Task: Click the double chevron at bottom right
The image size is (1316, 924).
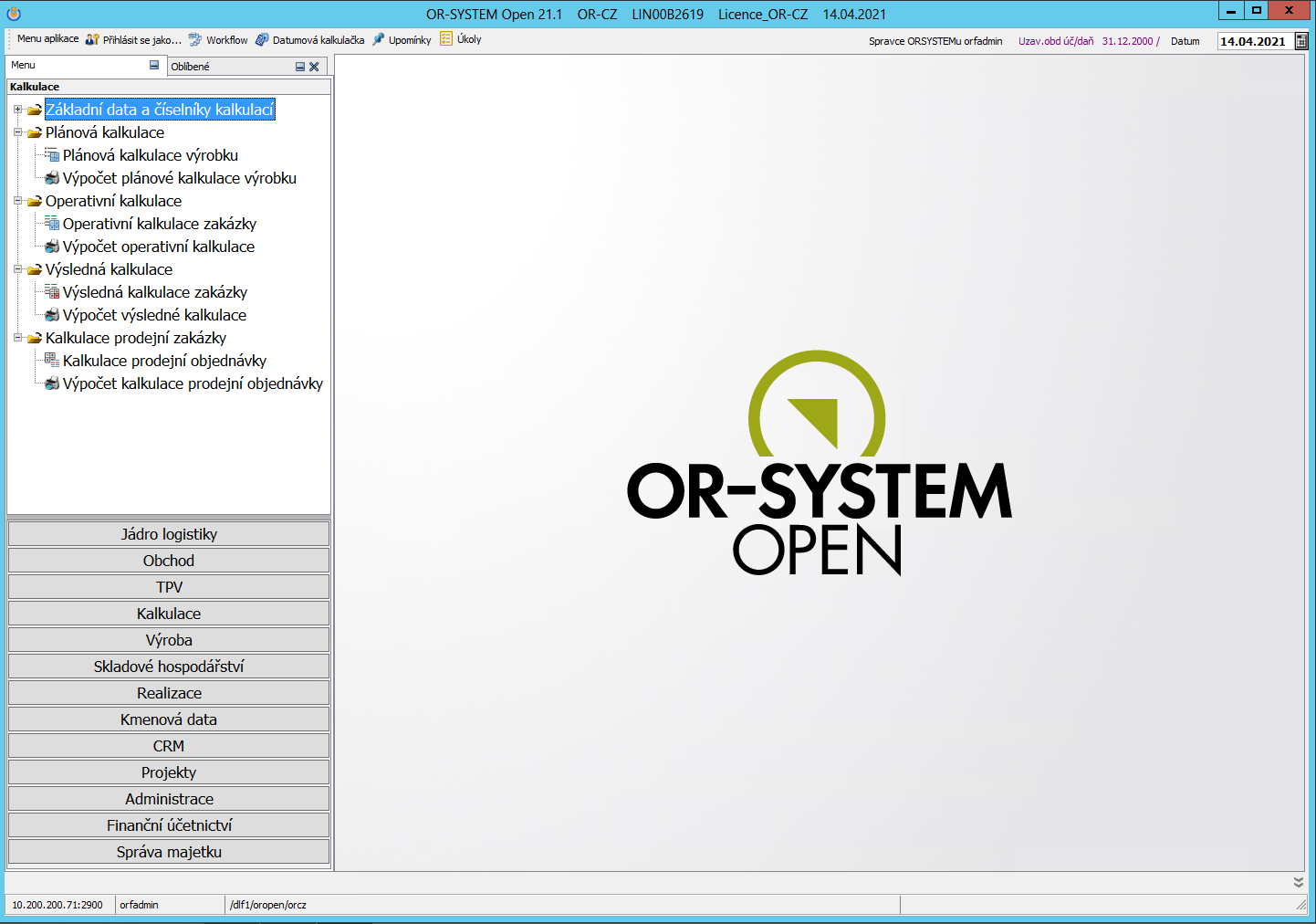Action: coord(1298,882)
